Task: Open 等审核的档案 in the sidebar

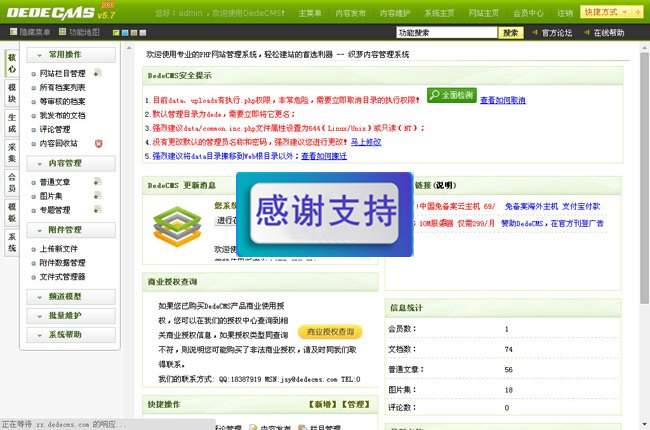Action: tap(62, 102)
